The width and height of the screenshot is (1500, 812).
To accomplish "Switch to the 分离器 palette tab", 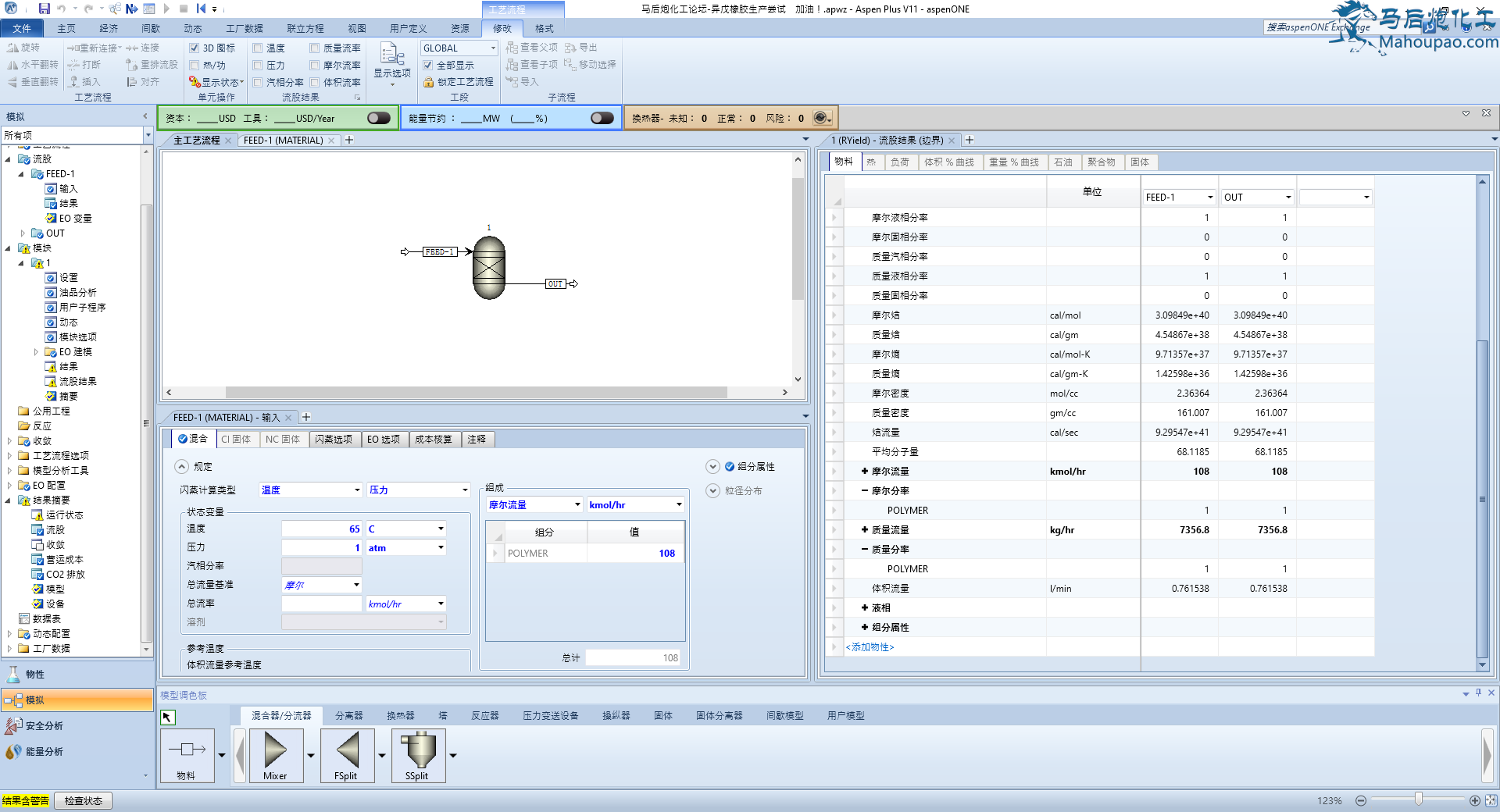I will click(348, 716).
